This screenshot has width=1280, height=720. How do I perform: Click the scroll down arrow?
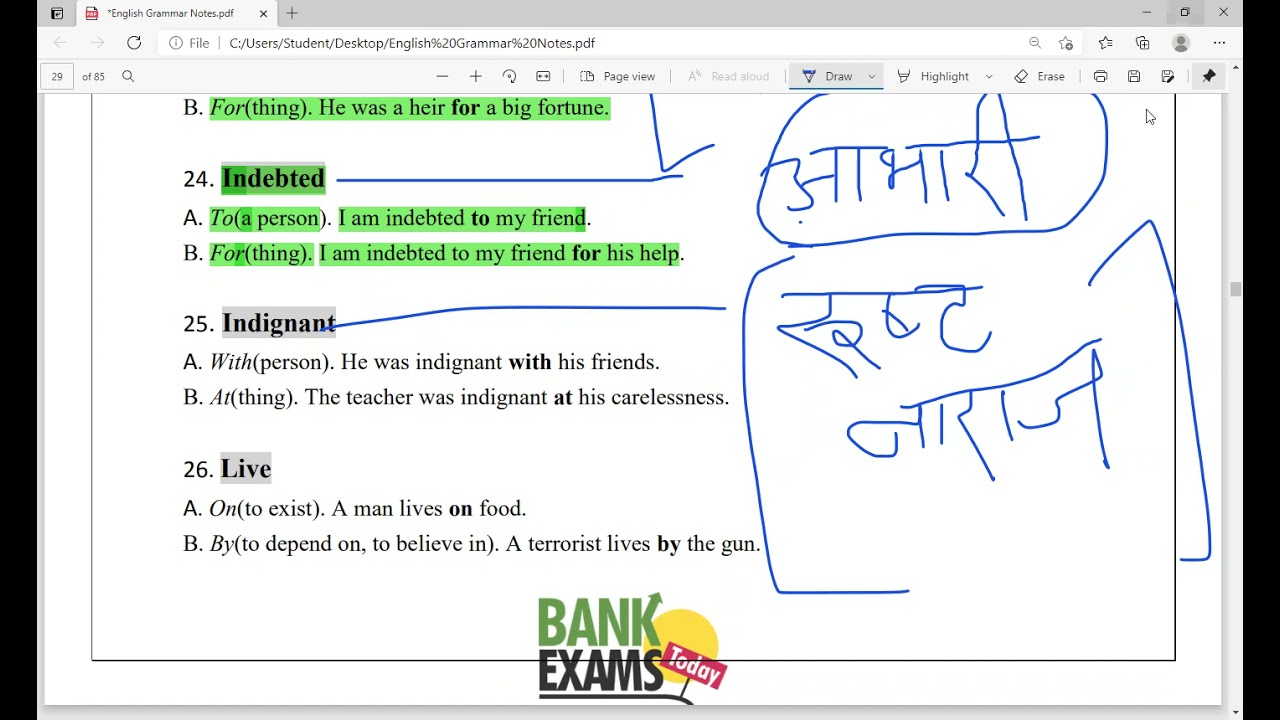pyautogui.click(x=1236, y=712)
